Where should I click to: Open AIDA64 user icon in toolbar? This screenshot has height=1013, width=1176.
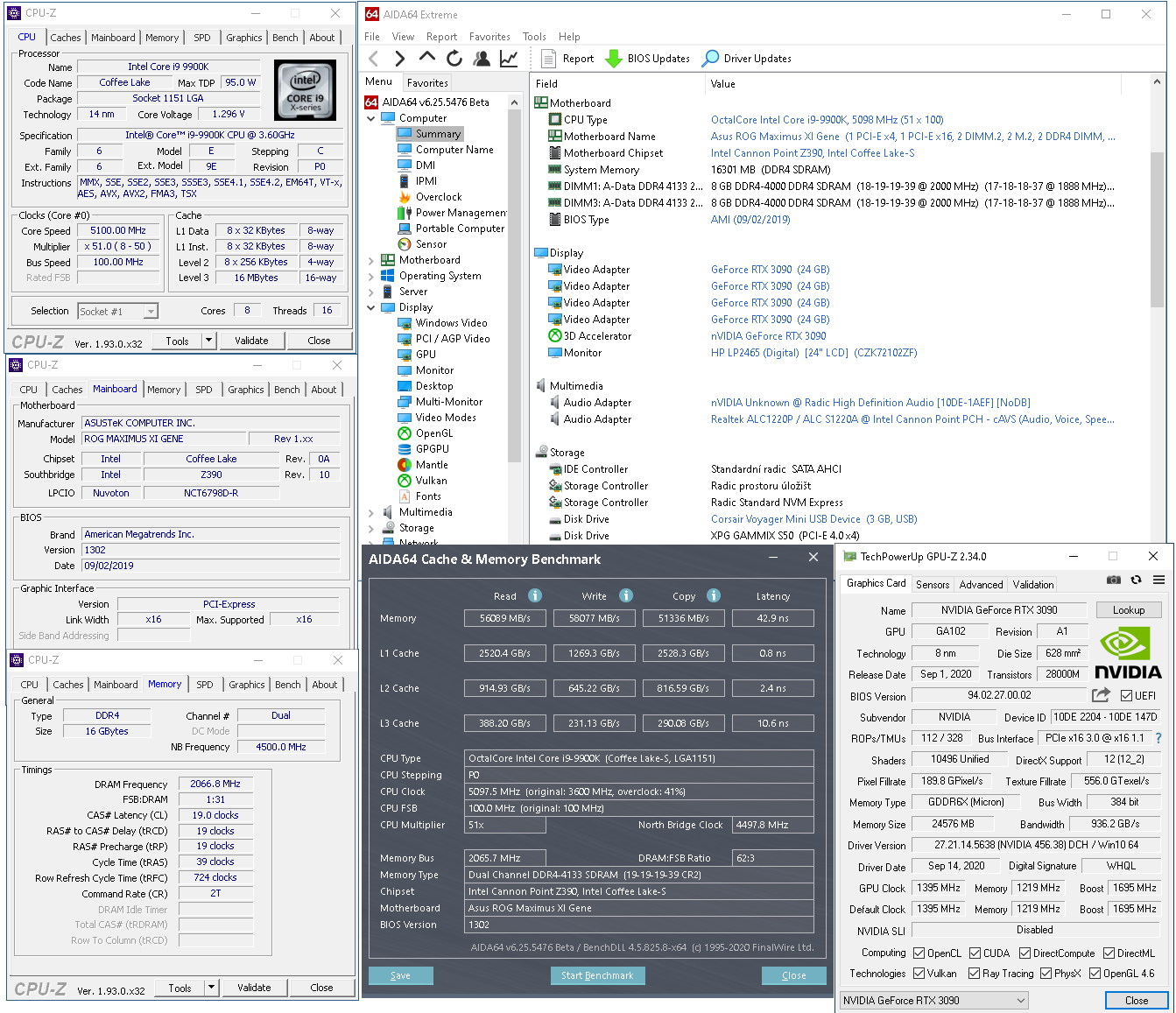[x=482, y=59]
